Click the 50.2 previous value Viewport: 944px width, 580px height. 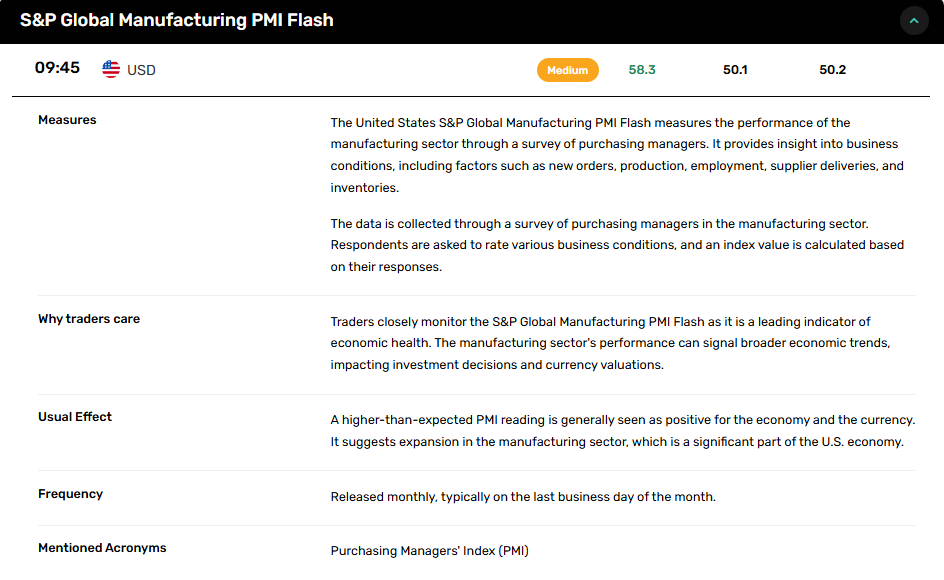tap(832, 70)
